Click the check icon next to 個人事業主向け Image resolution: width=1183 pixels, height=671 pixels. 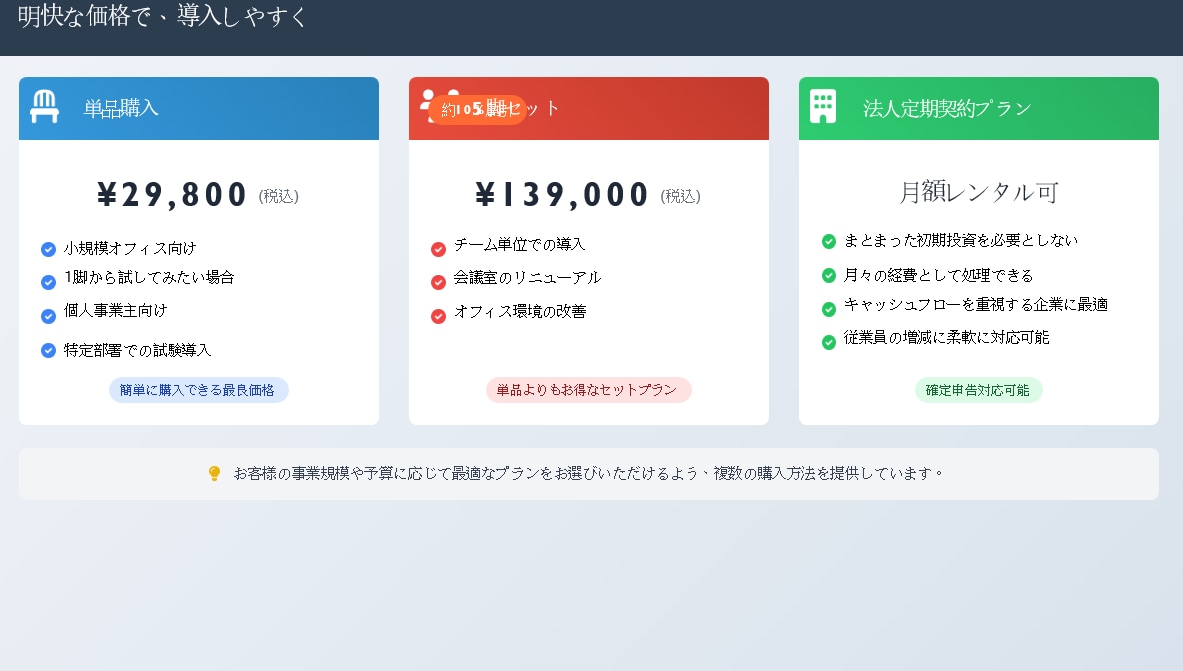[48, 316]
